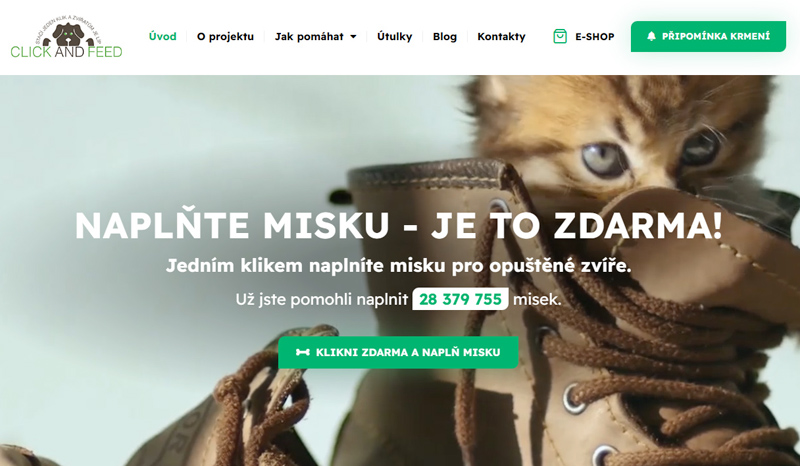This screenshot has width=800, height=466.
Task: Click the E-SHOP shopping bag icon
Action: coord(560,36)
